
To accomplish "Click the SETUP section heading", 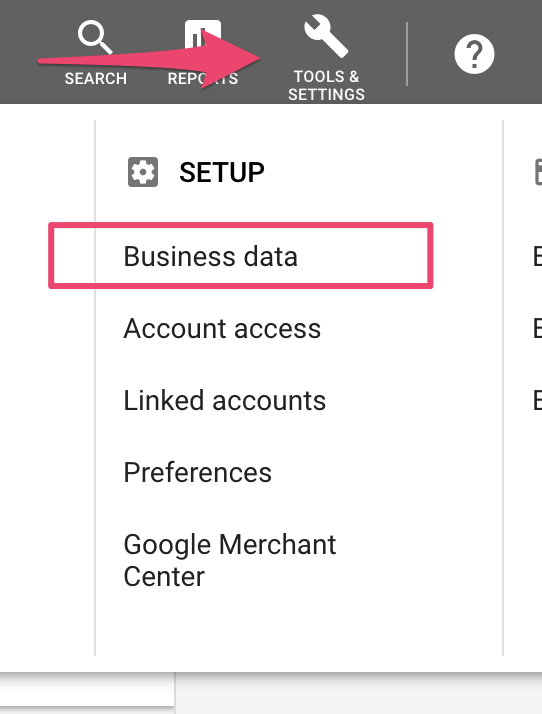I will tap(222, 172).
